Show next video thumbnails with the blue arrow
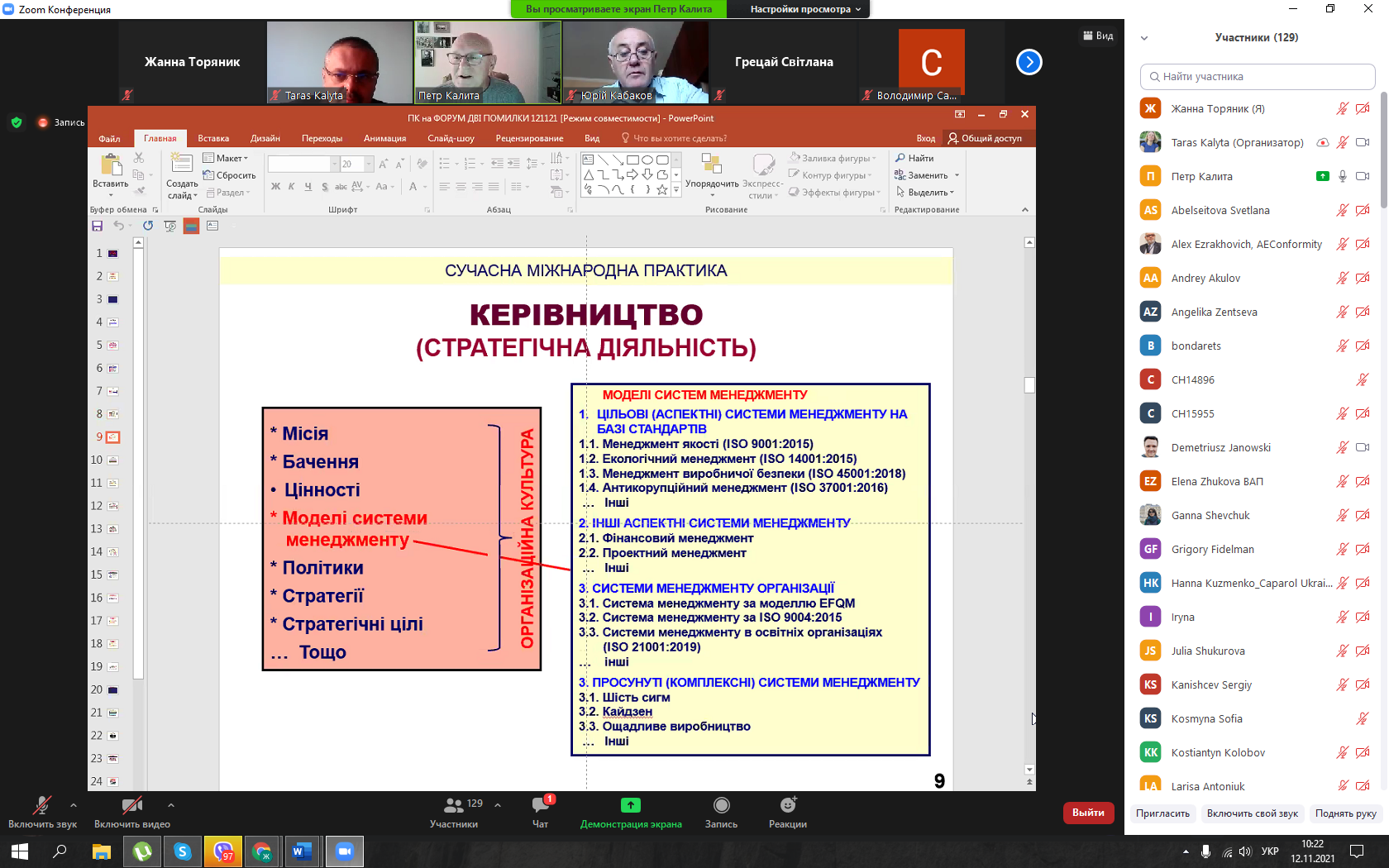 click(1029, 62)
